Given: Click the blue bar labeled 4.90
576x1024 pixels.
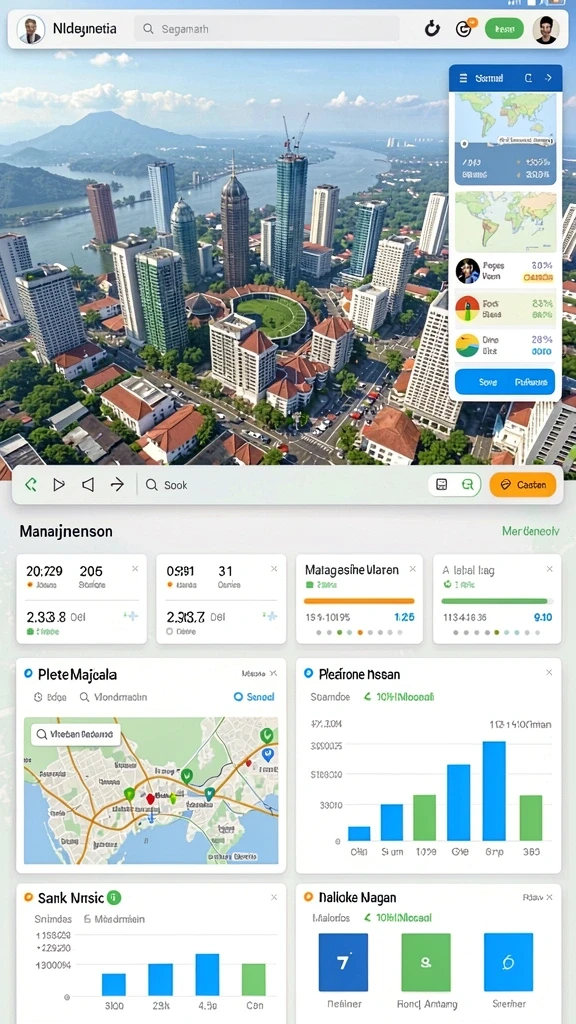Looking at the screenshot, I should [208, 974].
